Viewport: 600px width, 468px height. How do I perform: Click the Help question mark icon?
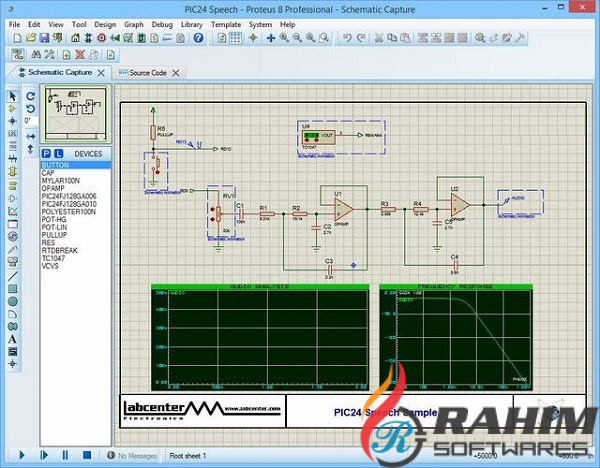pos(198,38)
